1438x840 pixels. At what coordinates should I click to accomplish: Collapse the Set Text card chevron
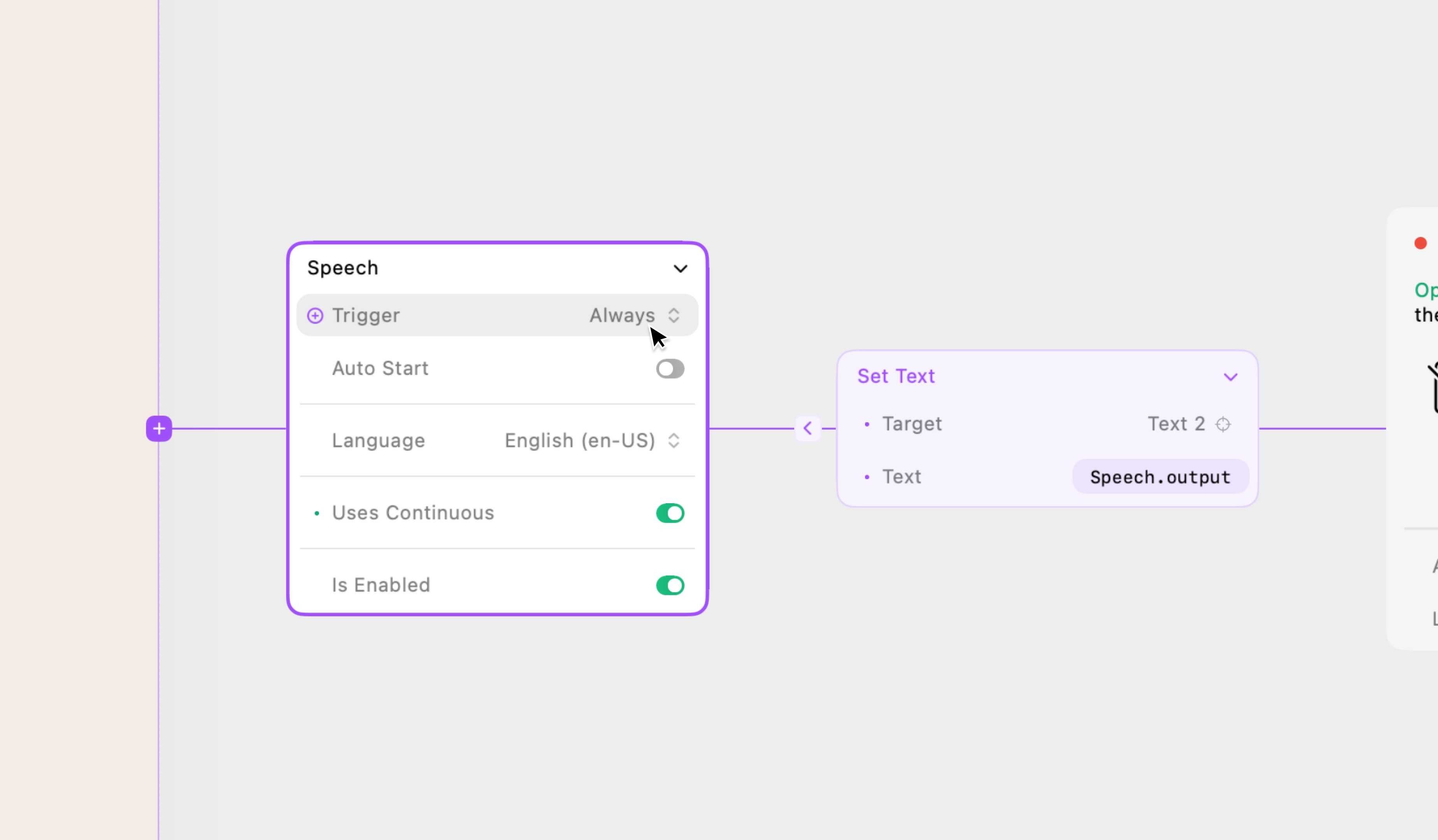pos(1230,377)
